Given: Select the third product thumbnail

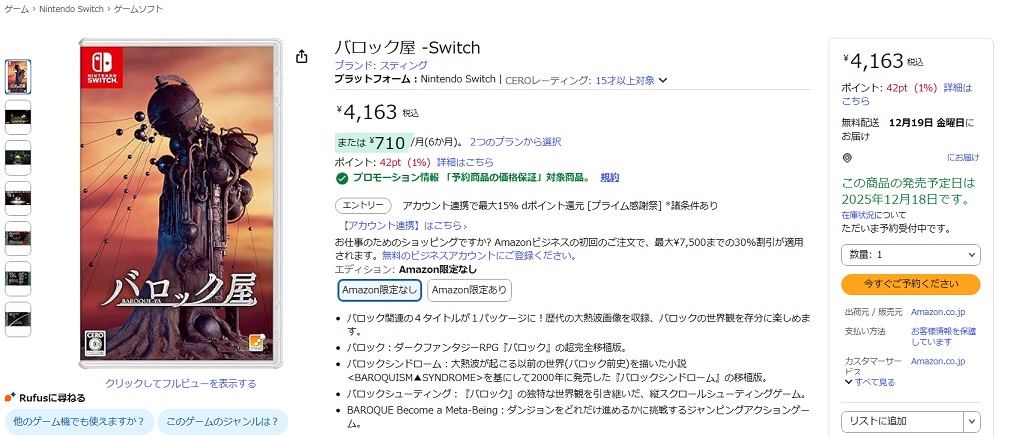Looking at the screenshot, I should tap(18, 158).
